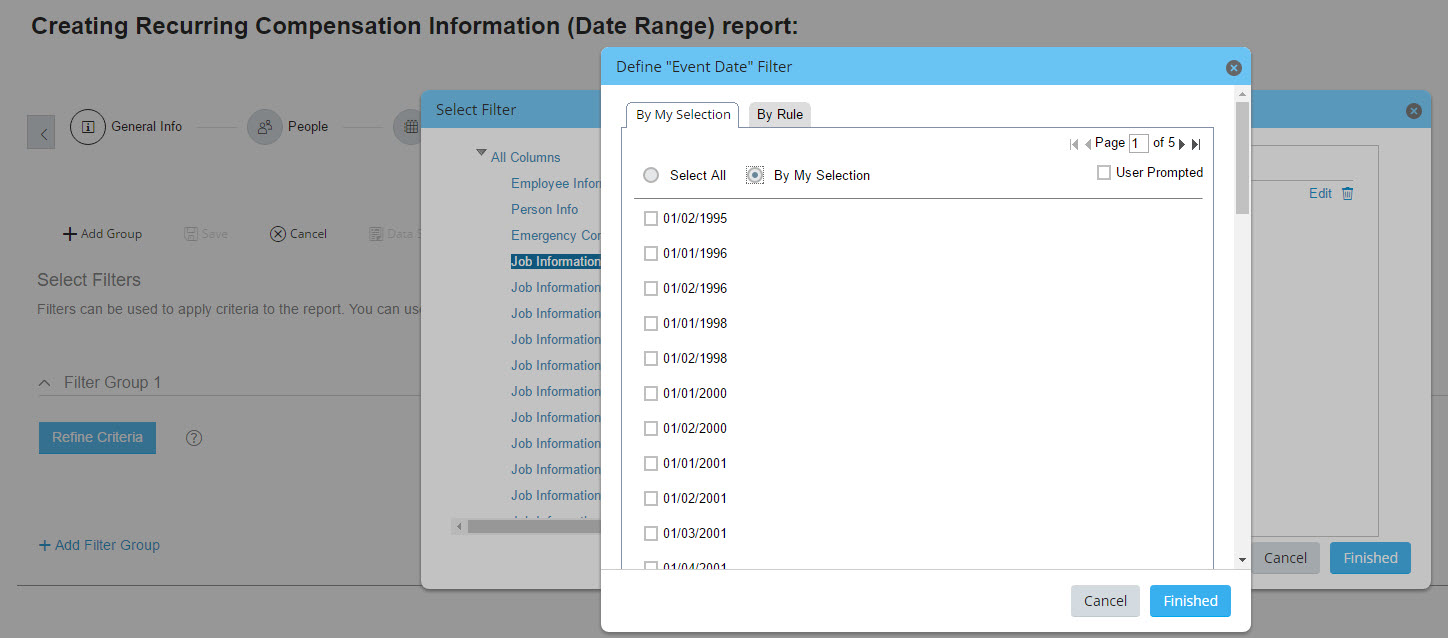Go to first page of date list
Image resolution: width=1448 pixels, height=638 pixels.
1074,144
